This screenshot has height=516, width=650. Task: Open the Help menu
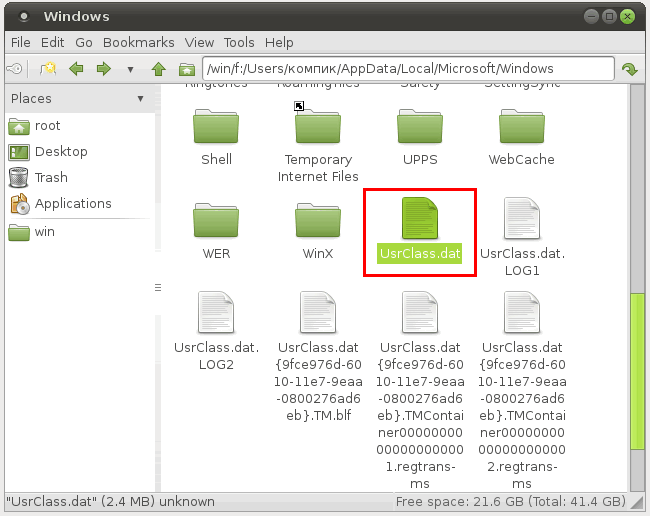click(x=279, y=42)
